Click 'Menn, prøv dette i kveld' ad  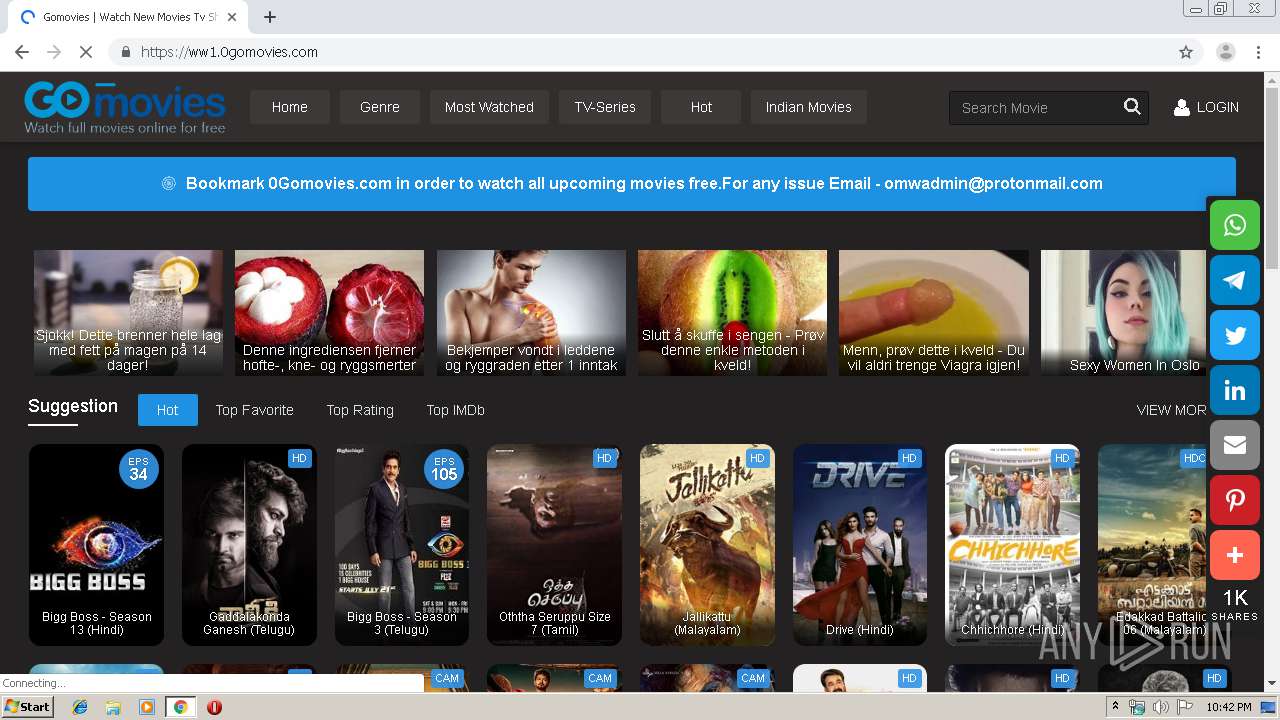934,313
